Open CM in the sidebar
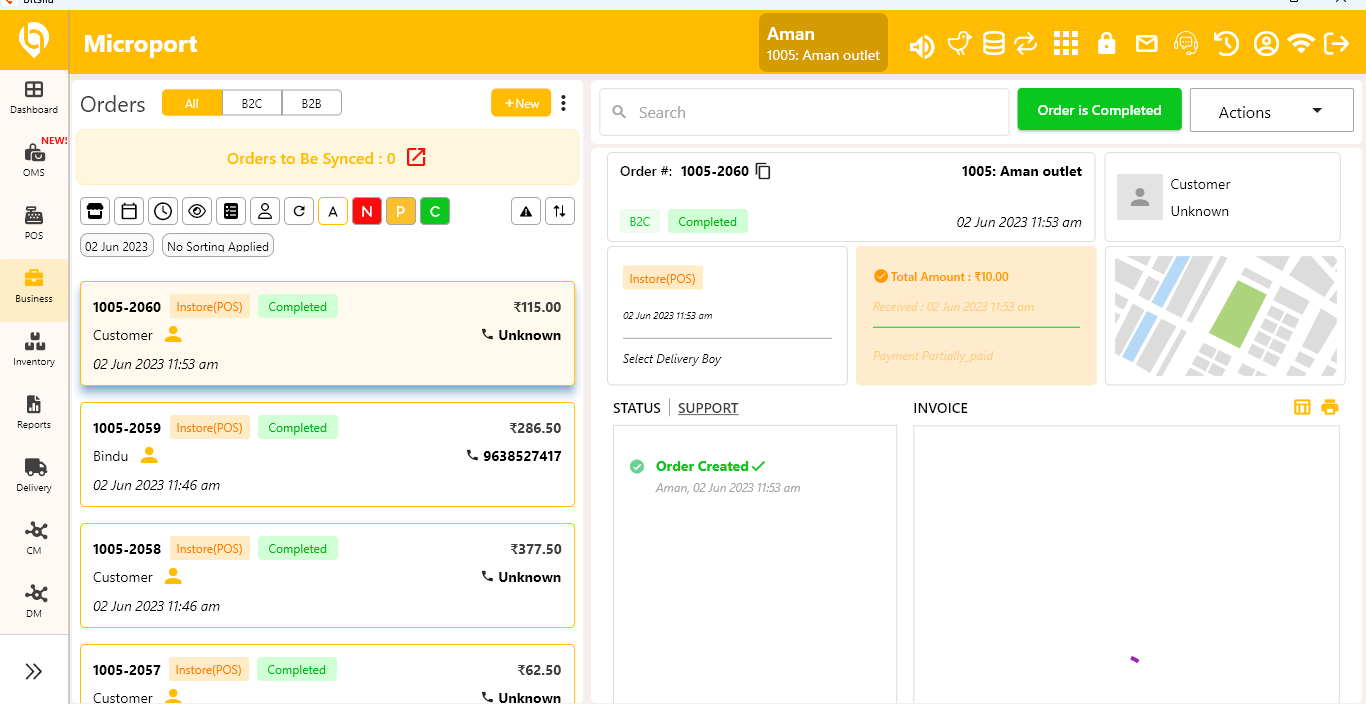Screen dimensions: 1366x704 coord(34,538)
